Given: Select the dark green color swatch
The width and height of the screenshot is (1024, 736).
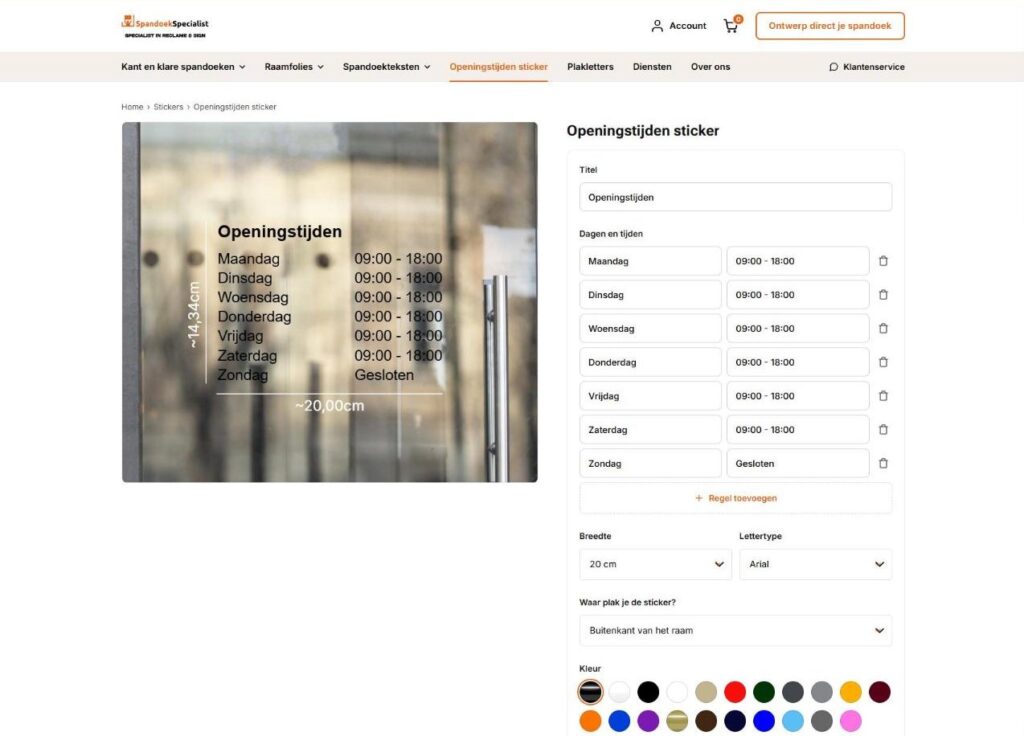Looking at the screenshot, I should coord(763,692).
